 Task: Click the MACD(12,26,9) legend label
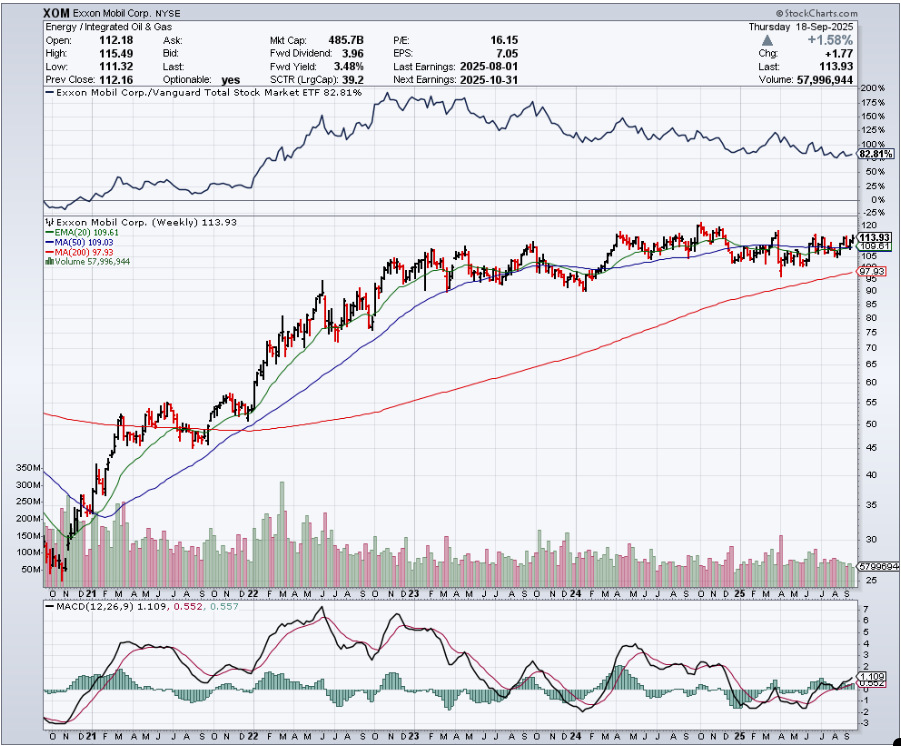pyautogui.click(x=93, y=606)
